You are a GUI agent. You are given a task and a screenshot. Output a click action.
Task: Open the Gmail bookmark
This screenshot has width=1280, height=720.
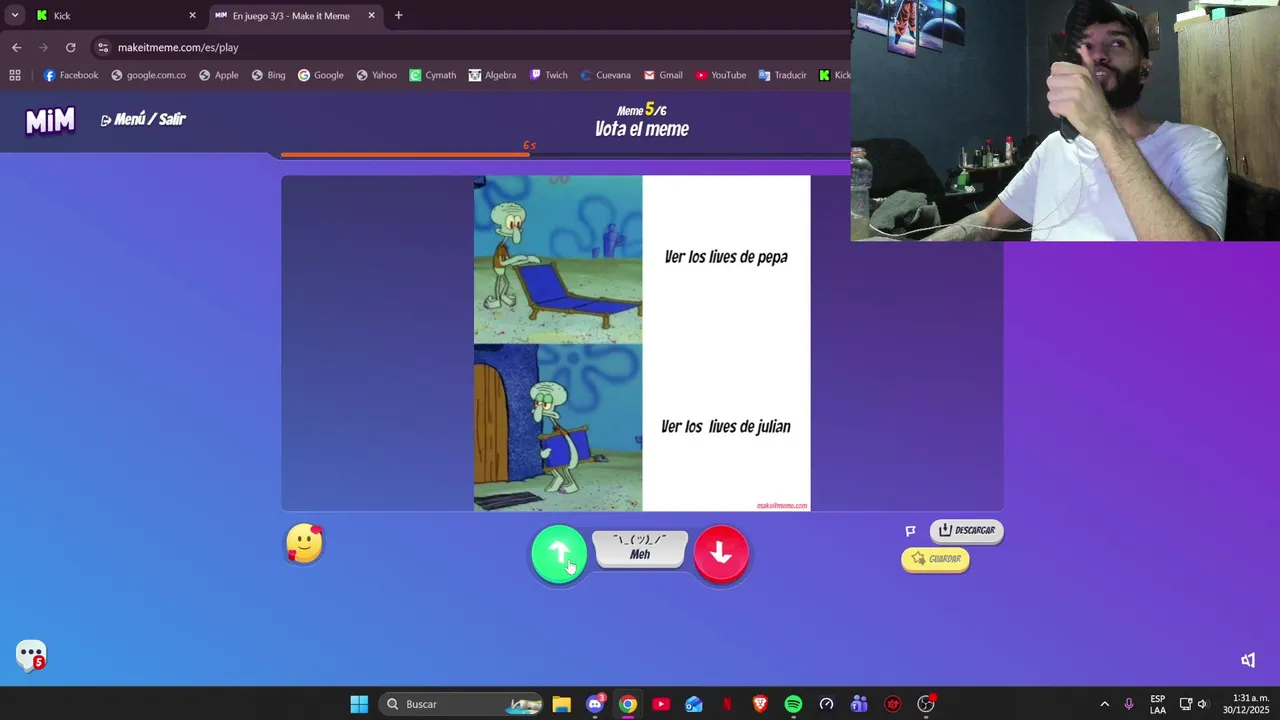click(x=663, y=75)
